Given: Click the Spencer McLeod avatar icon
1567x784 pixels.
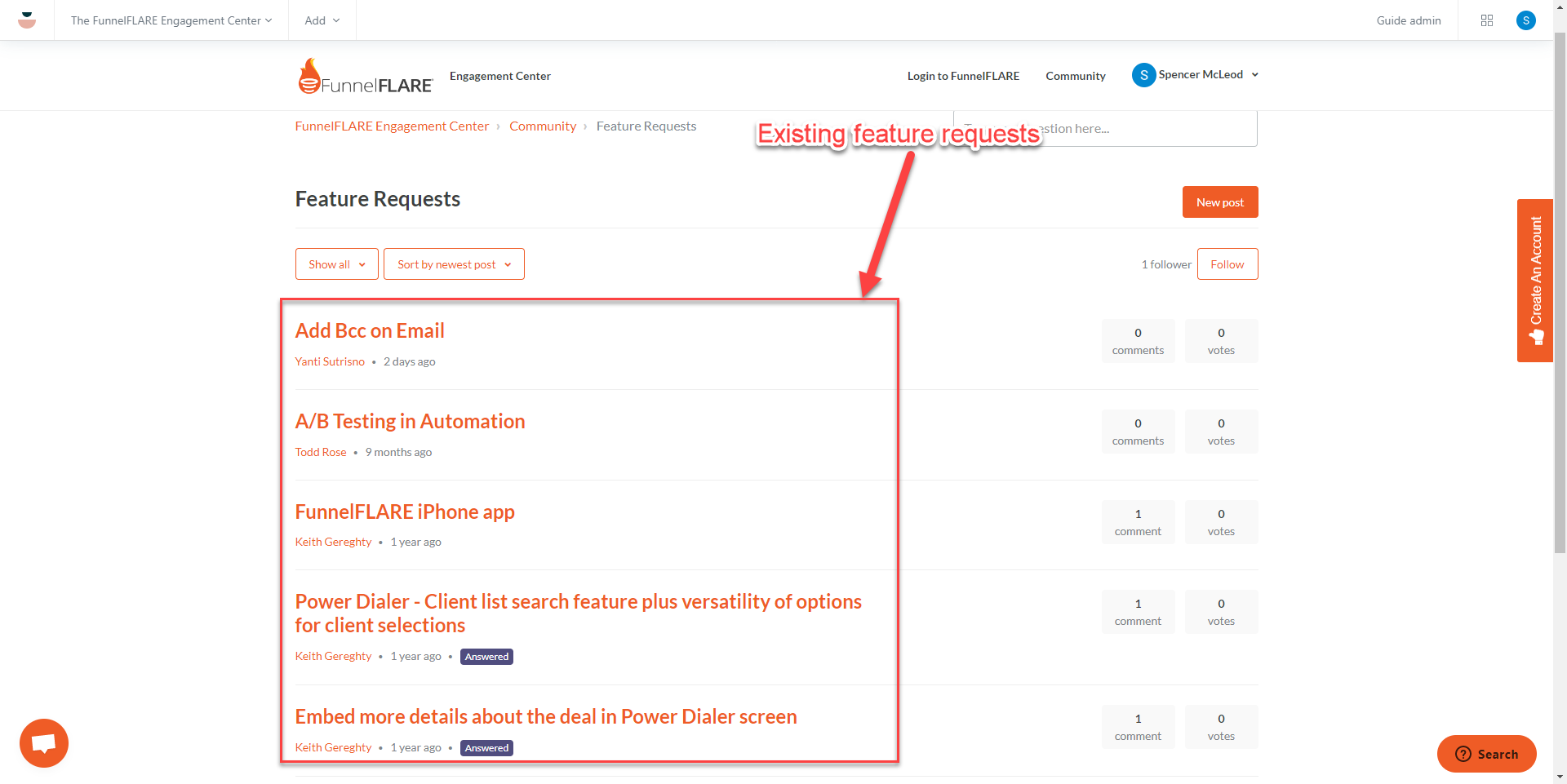Looking at the screenshot, I should [1143, 75].
